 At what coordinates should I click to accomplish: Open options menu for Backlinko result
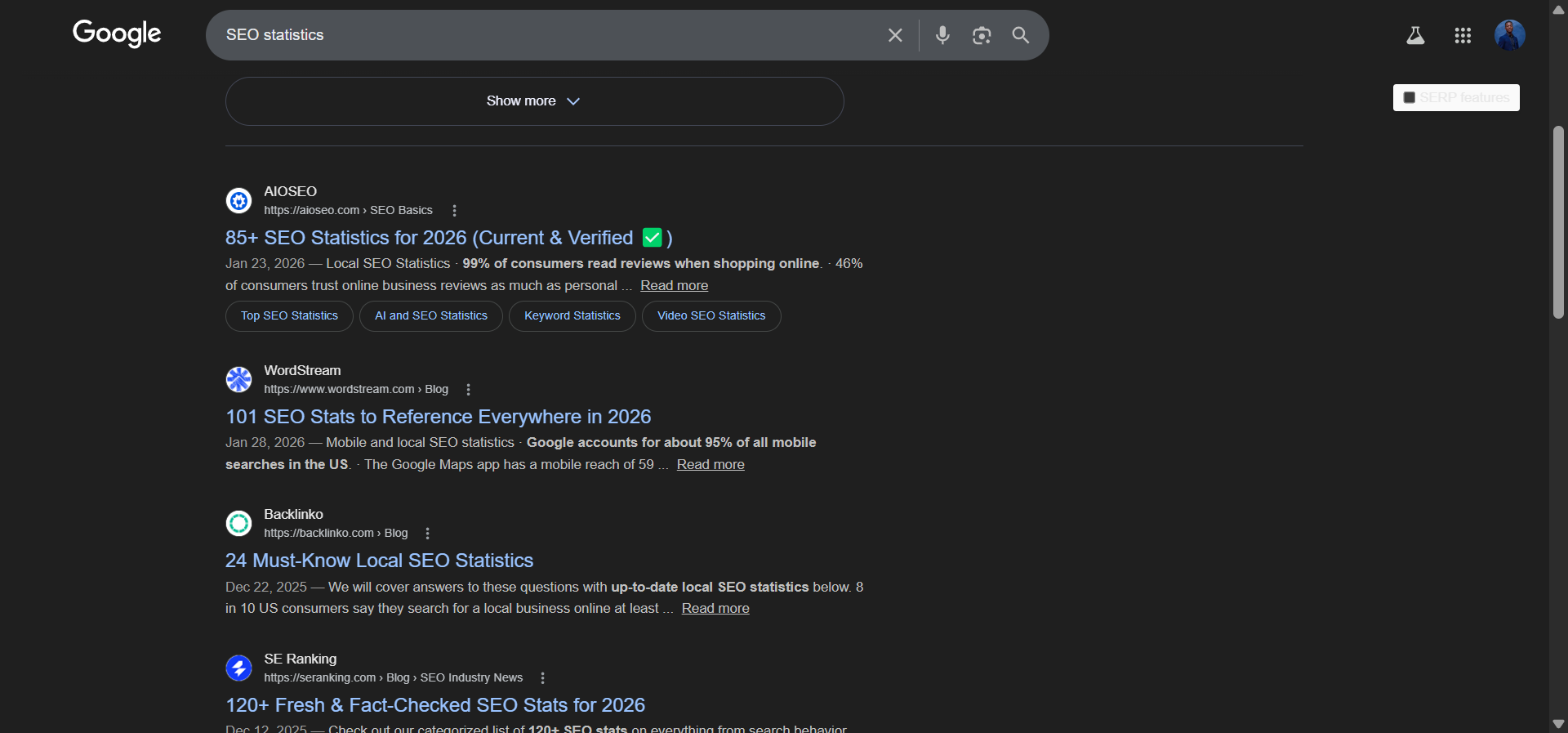click(x=428, y=533)
